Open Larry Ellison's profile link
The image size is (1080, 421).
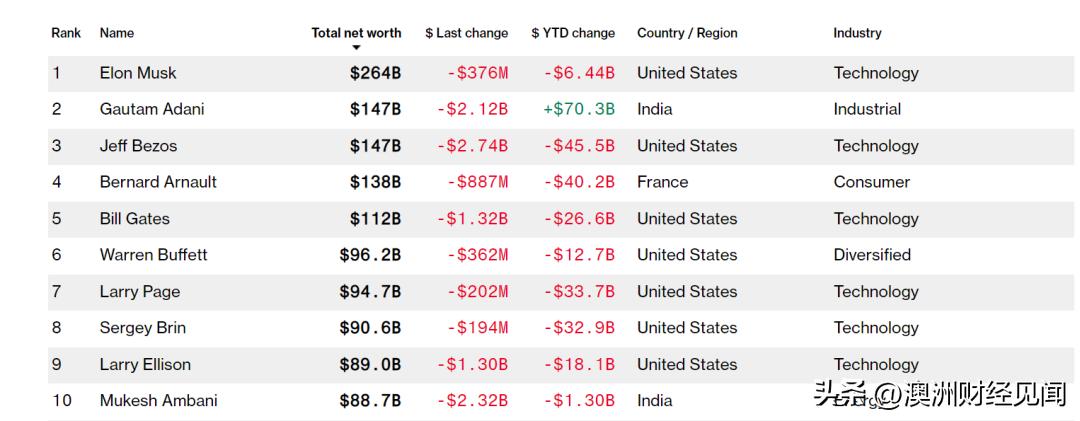[x=145, y=365]
